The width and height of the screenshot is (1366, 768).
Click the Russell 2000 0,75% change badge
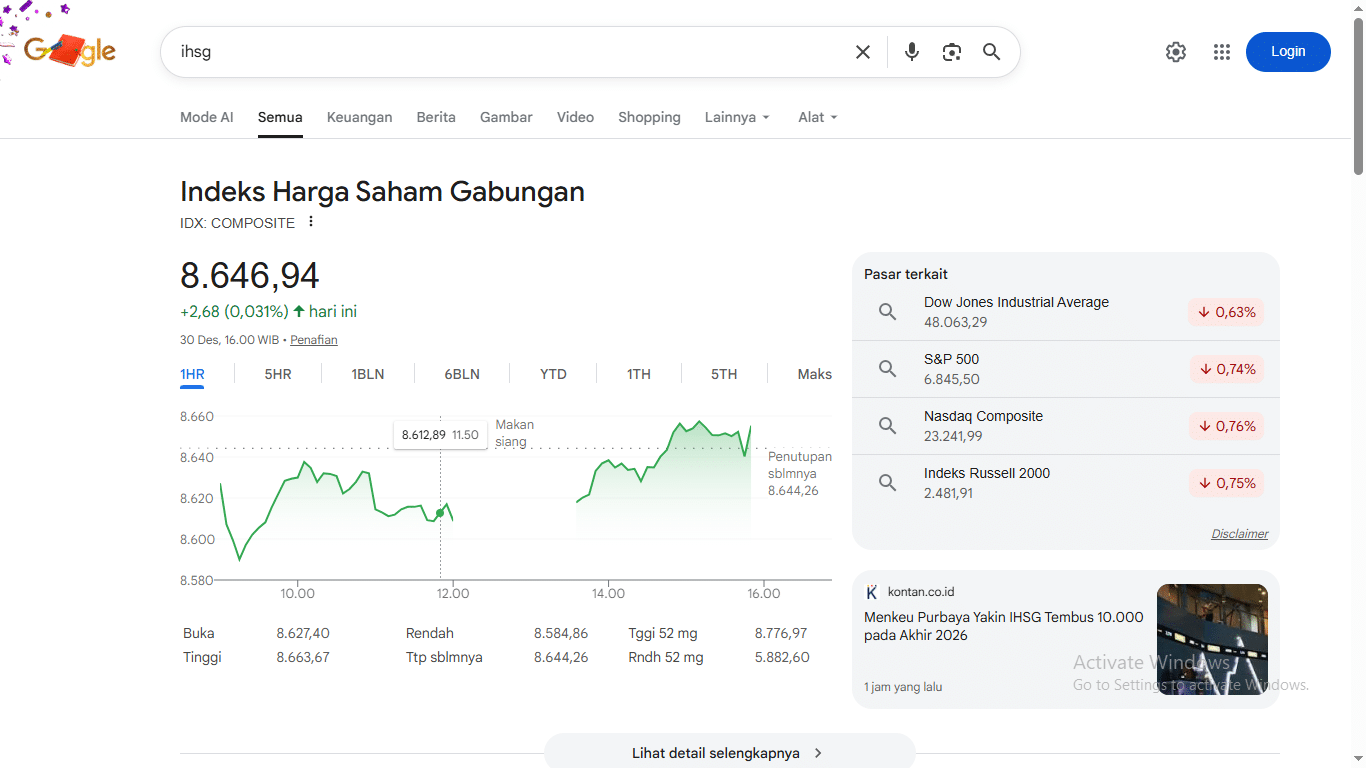tap(1227, 483)
